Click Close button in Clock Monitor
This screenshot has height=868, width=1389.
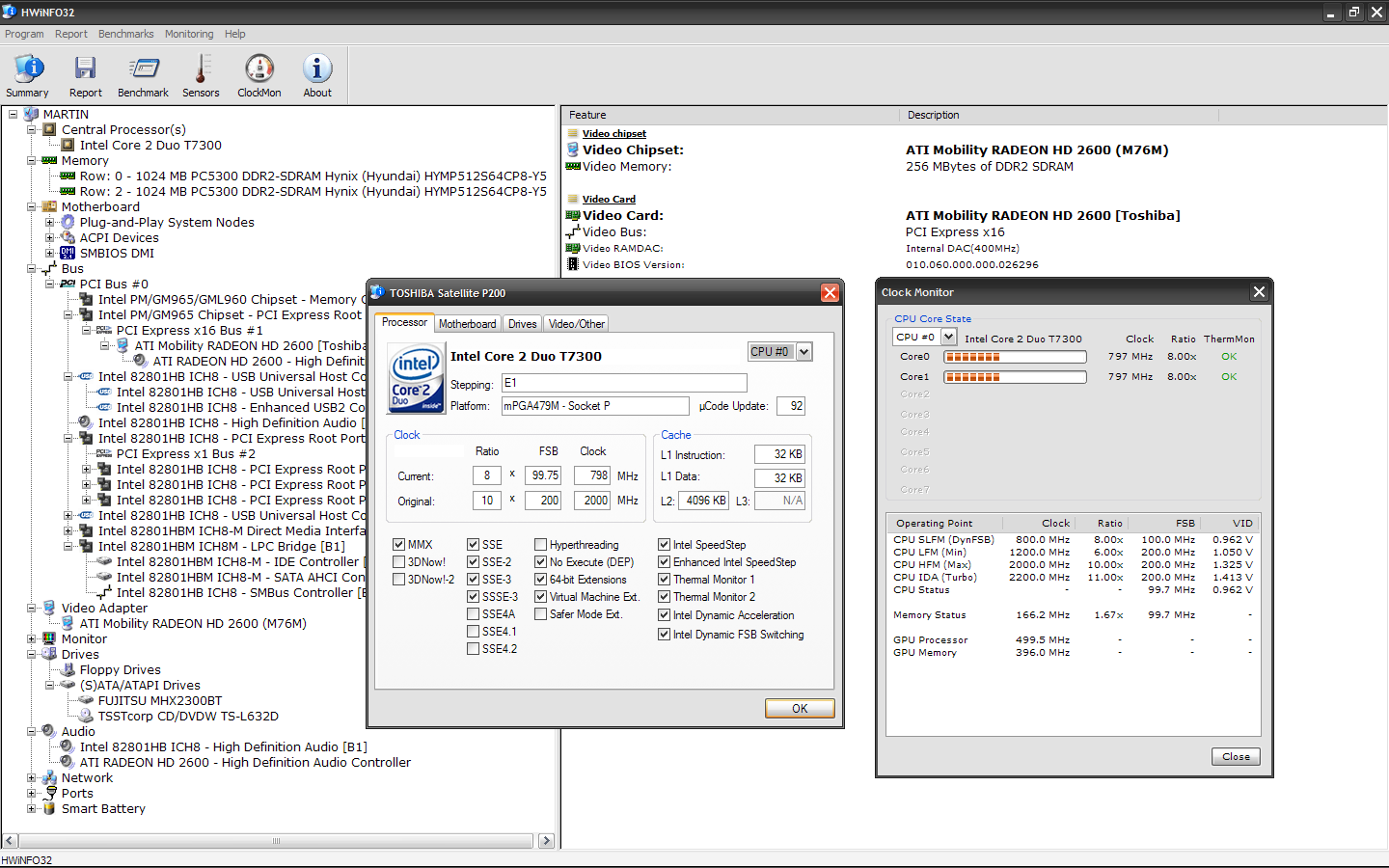coord(1236,757)
